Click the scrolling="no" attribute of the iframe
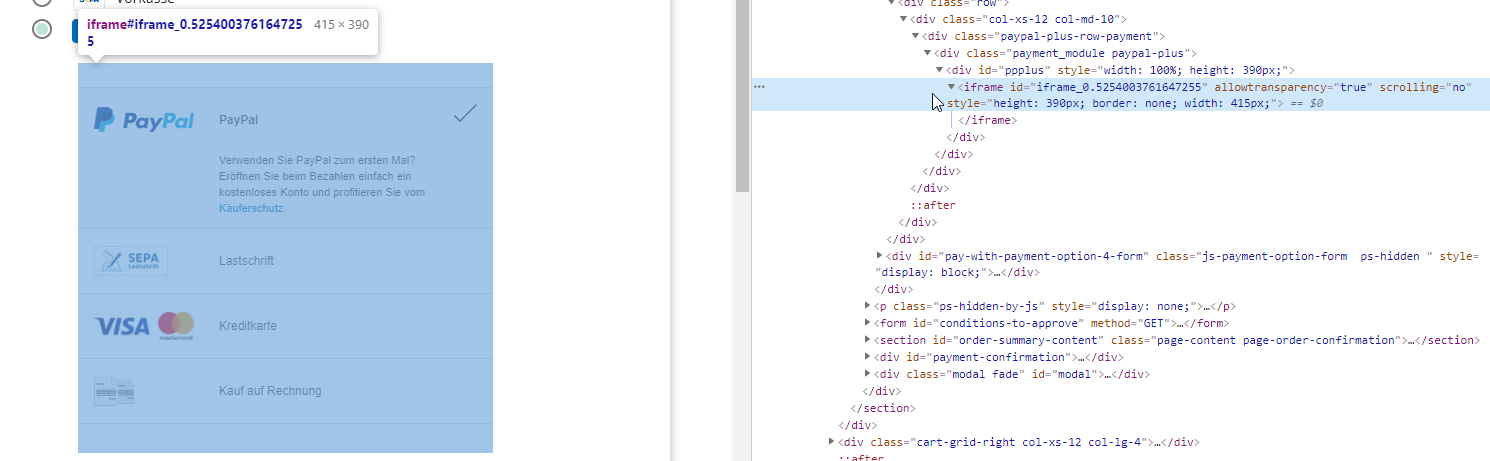 [1426, 87]
